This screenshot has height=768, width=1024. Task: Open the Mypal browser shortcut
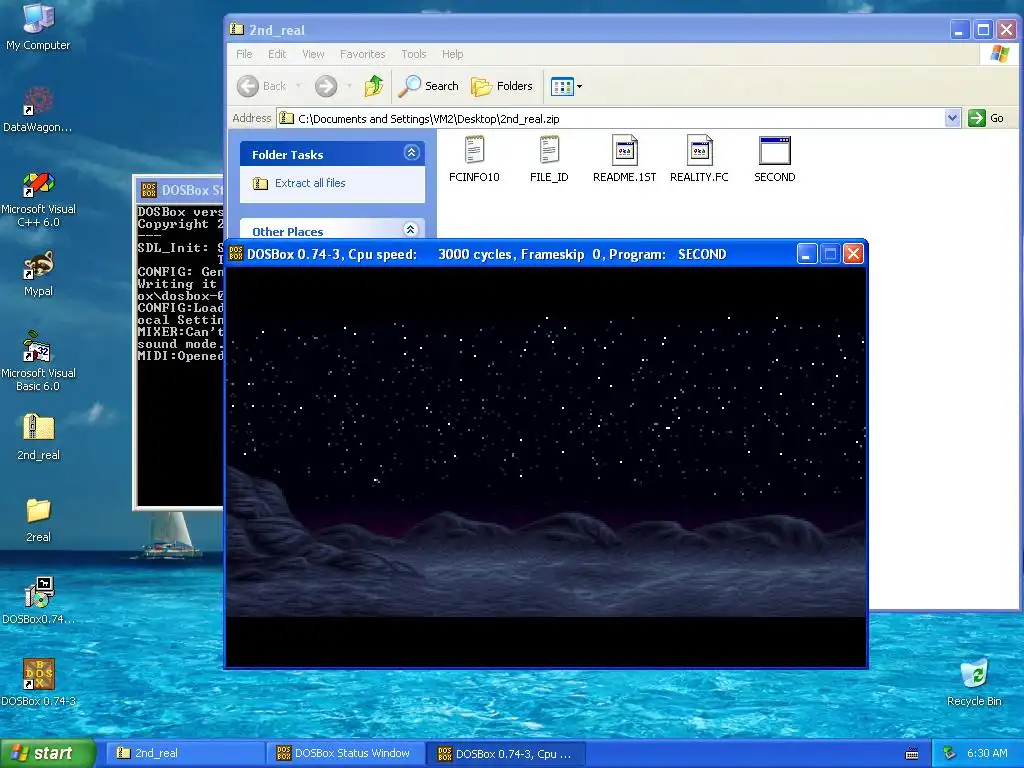[x=38, y=273]
